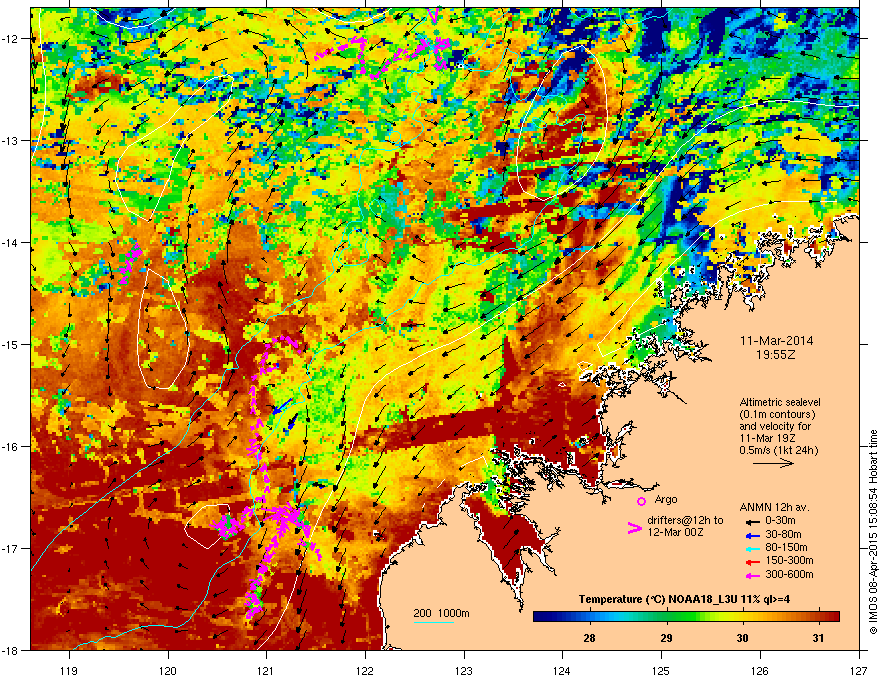The width and height of the screenshot is (880, 680).
Task: Click the colorbar tick label '31'
Action: pyautogui.click(x=819, y=638)
